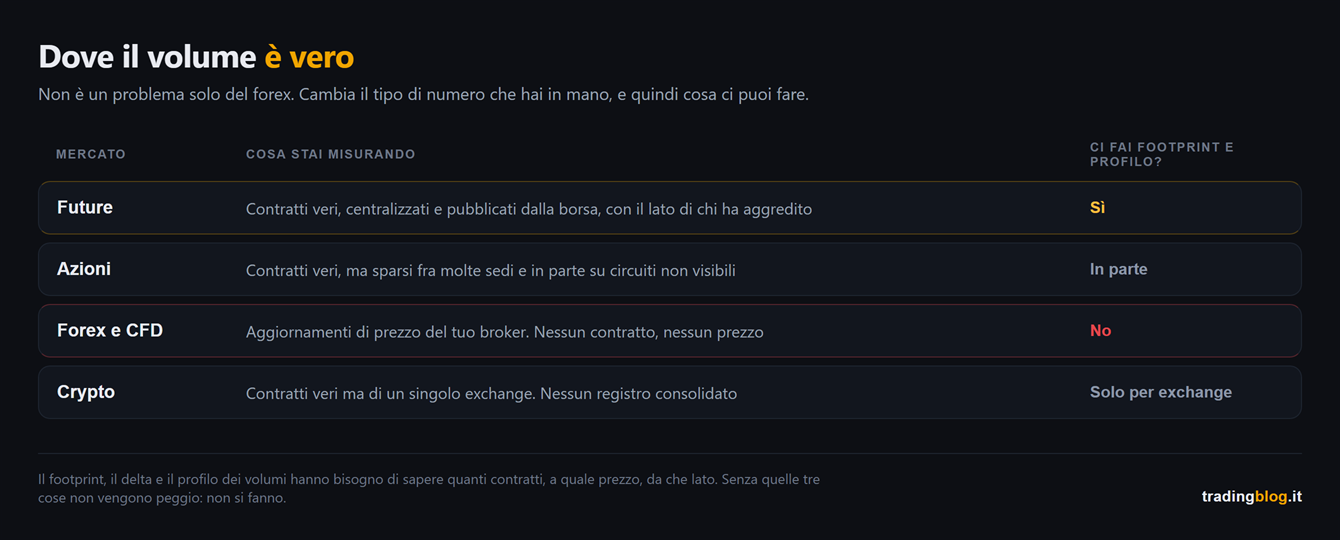The height and width of the screenshot is (540, 1340).
Task: Click the COSA STAI MISURANDO header
Action: tap(330, 154)
